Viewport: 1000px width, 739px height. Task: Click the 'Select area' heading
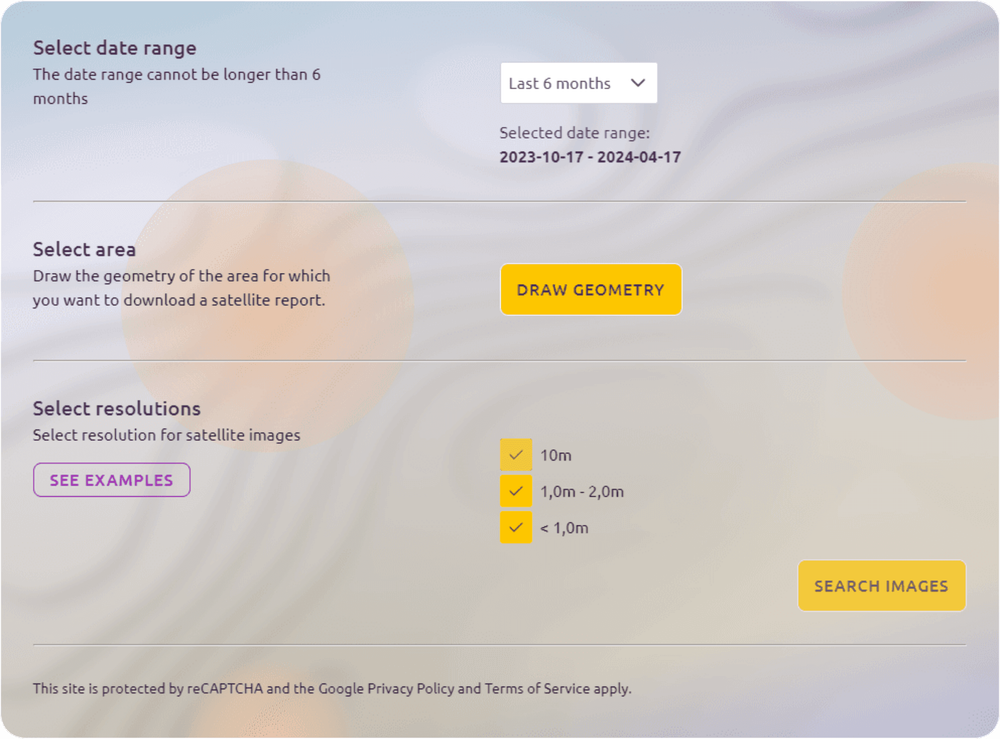[x=84, y=250]
